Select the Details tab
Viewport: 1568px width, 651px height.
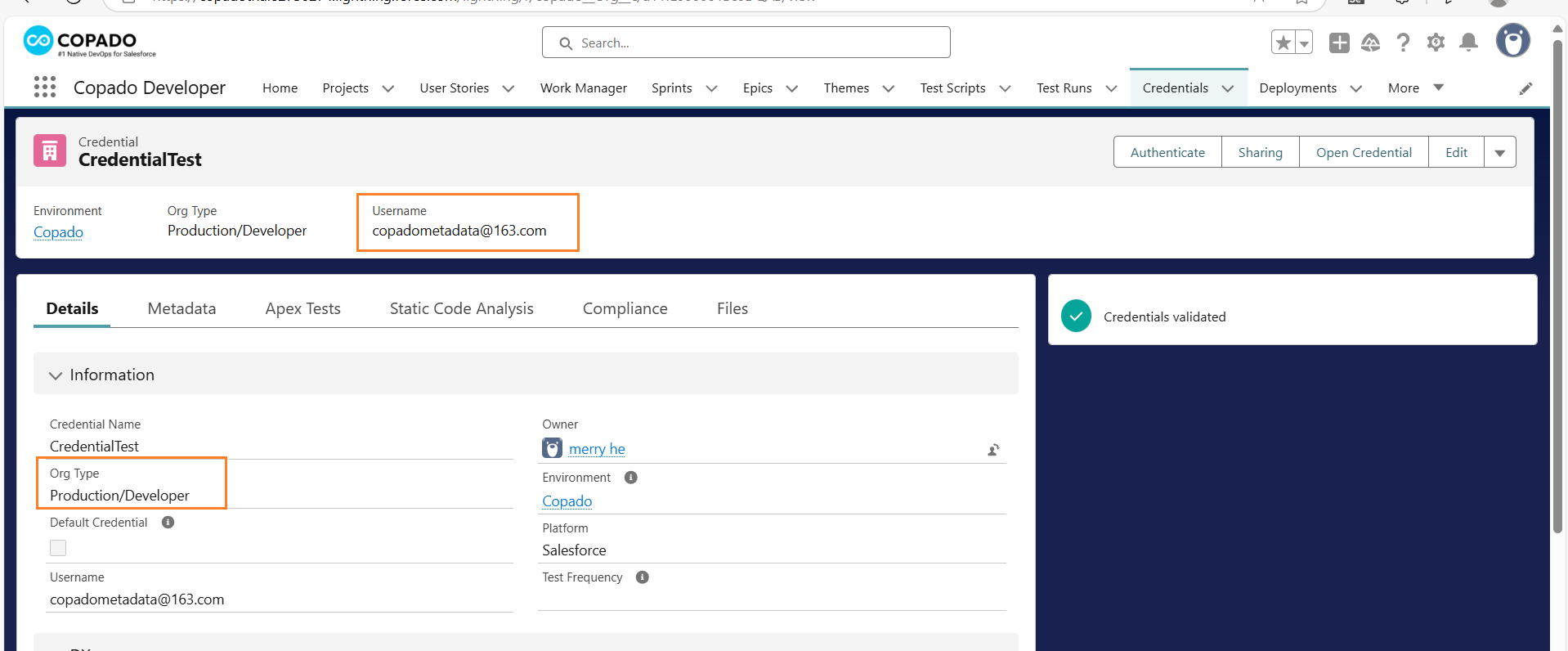pyautogui.click(x=72, y=308)
